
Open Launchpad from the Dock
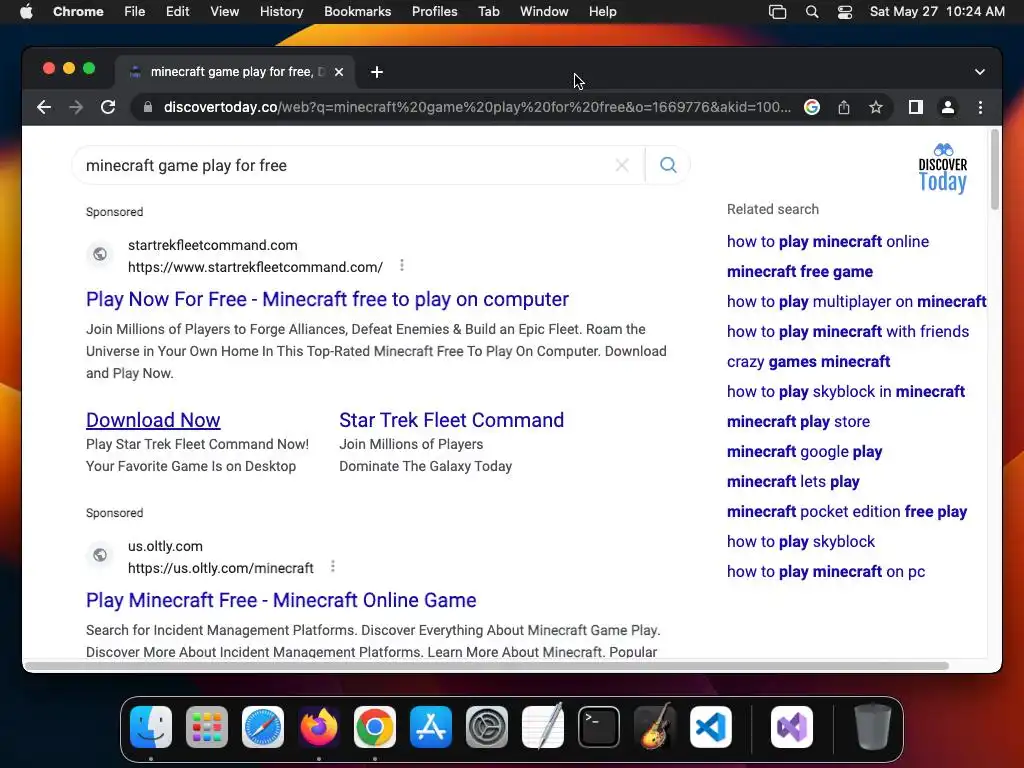(x=207, y=727)
